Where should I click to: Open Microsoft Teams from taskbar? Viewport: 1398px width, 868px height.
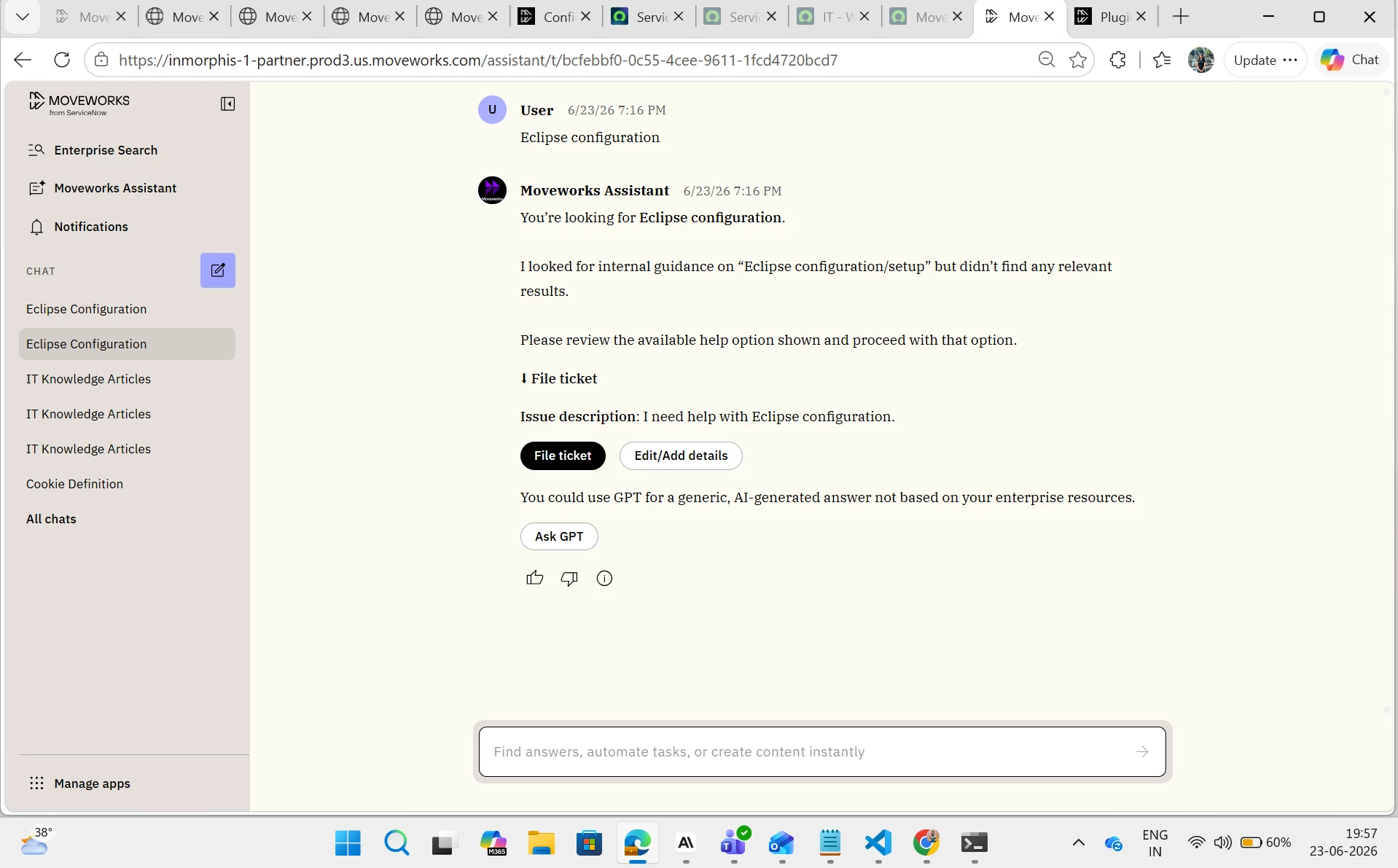tap(734, 843)
